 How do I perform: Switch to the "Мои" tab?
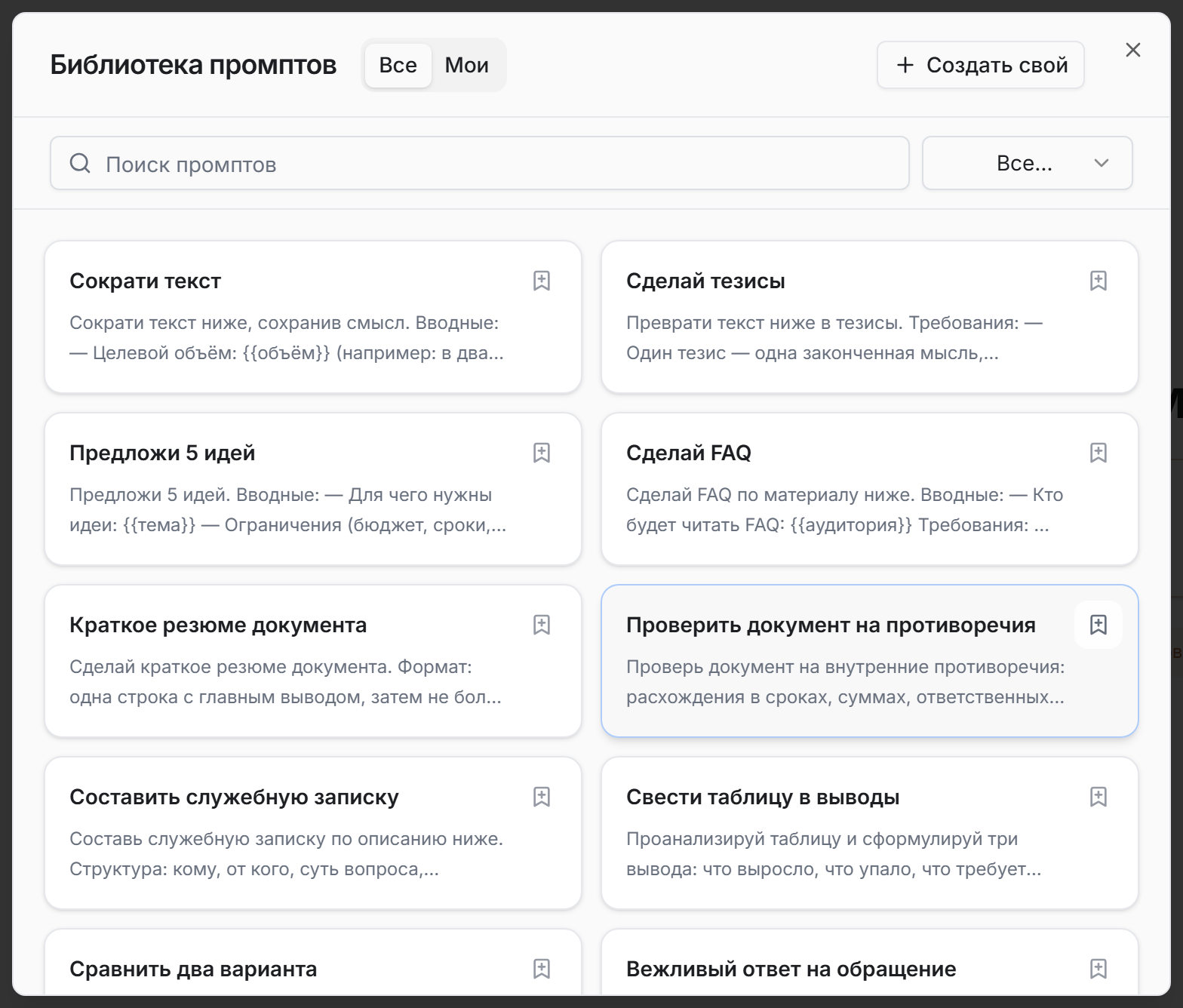[x=467, y=65]
